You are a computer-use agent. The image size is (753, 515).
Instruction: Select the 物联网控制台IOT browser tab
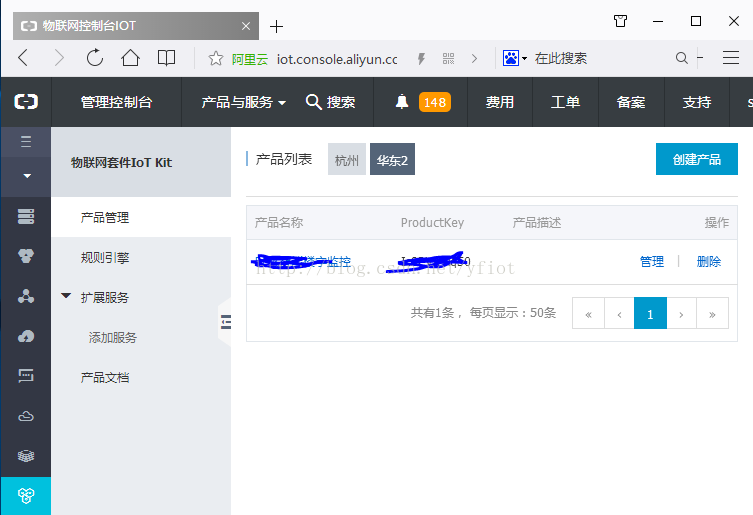tap(136, 26)
